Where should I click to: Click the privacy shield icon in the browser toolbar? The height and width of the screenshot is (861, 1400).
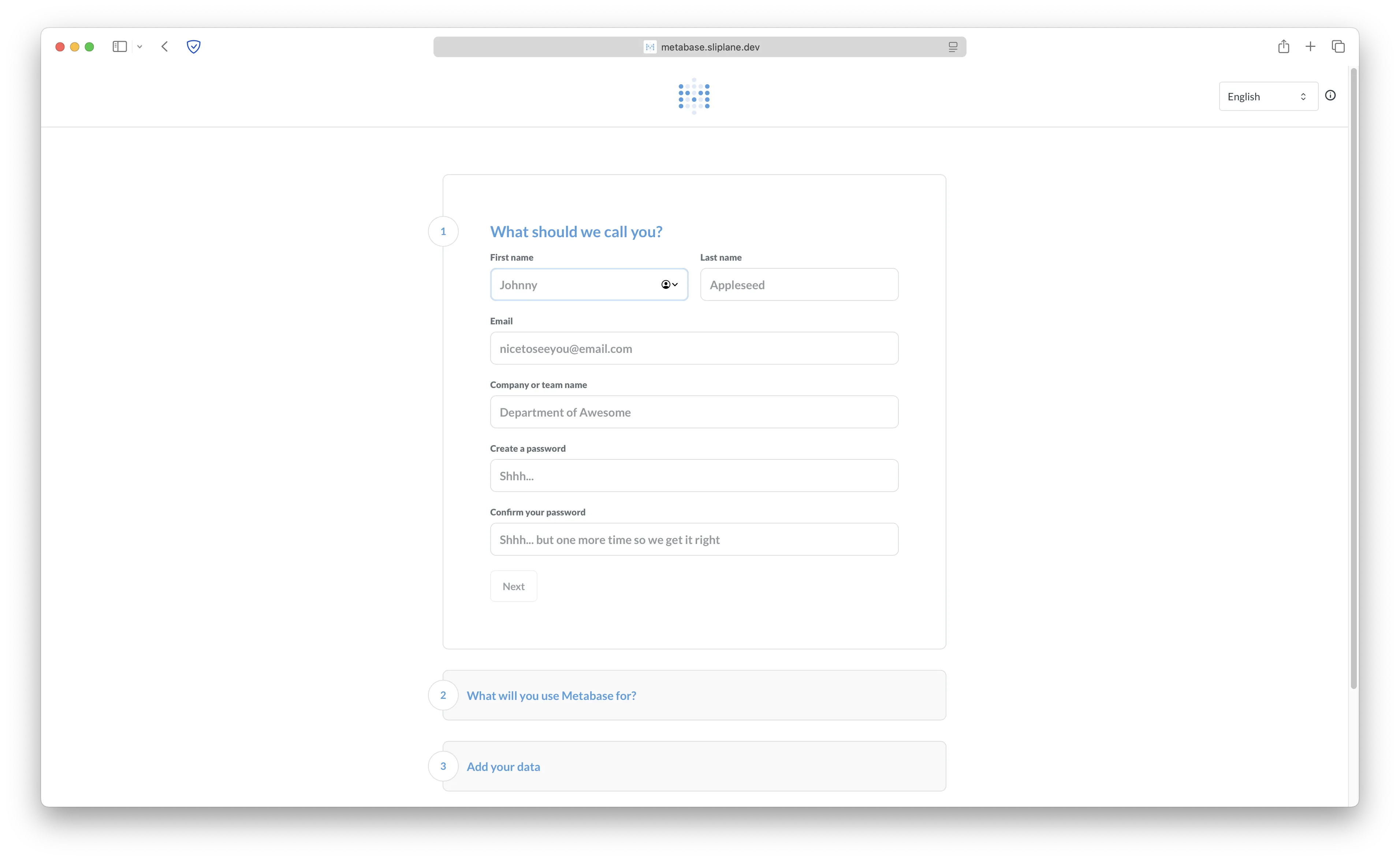click(x=194, y=47)
